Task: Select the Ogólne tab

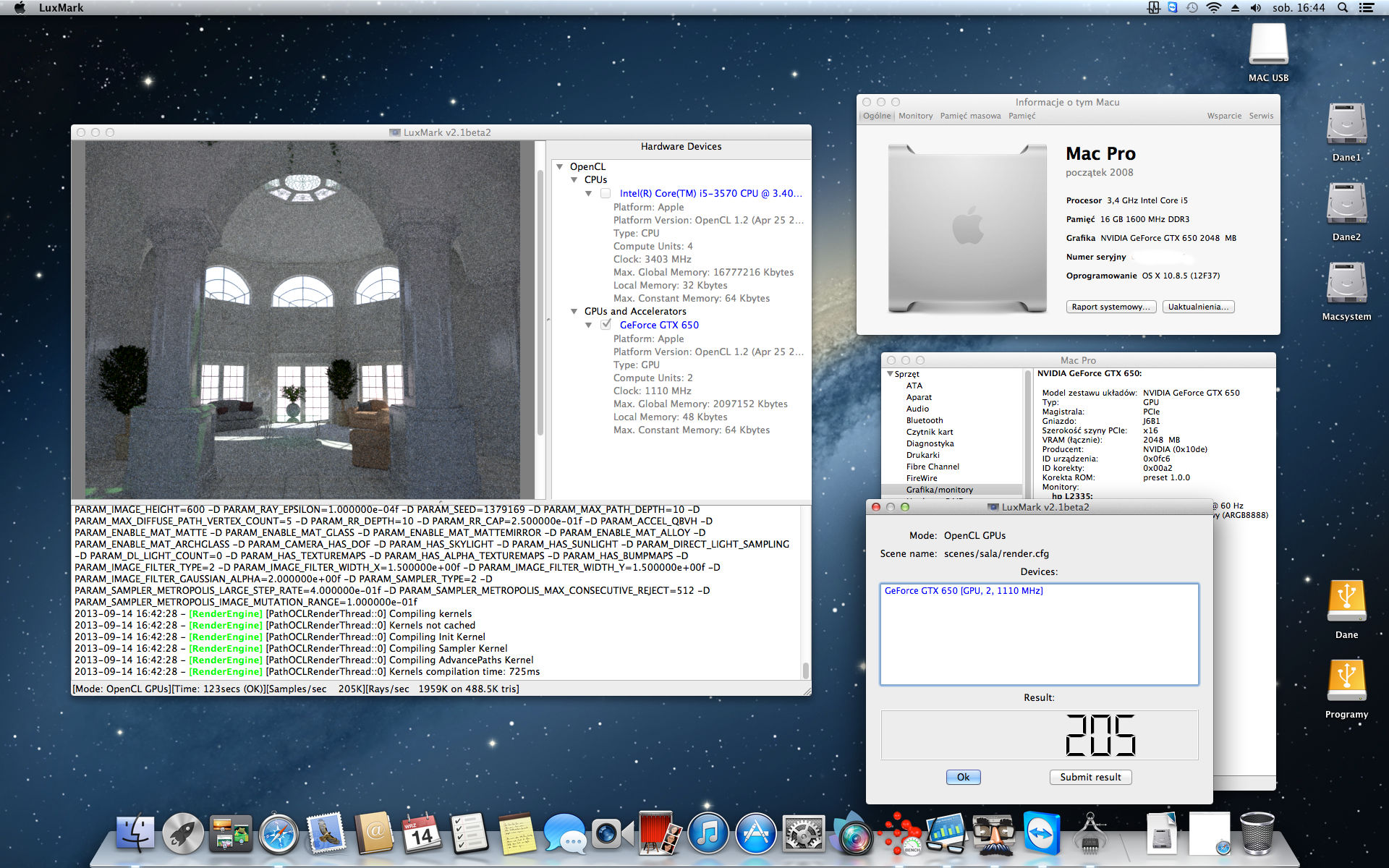Action: tap(877, 116)
